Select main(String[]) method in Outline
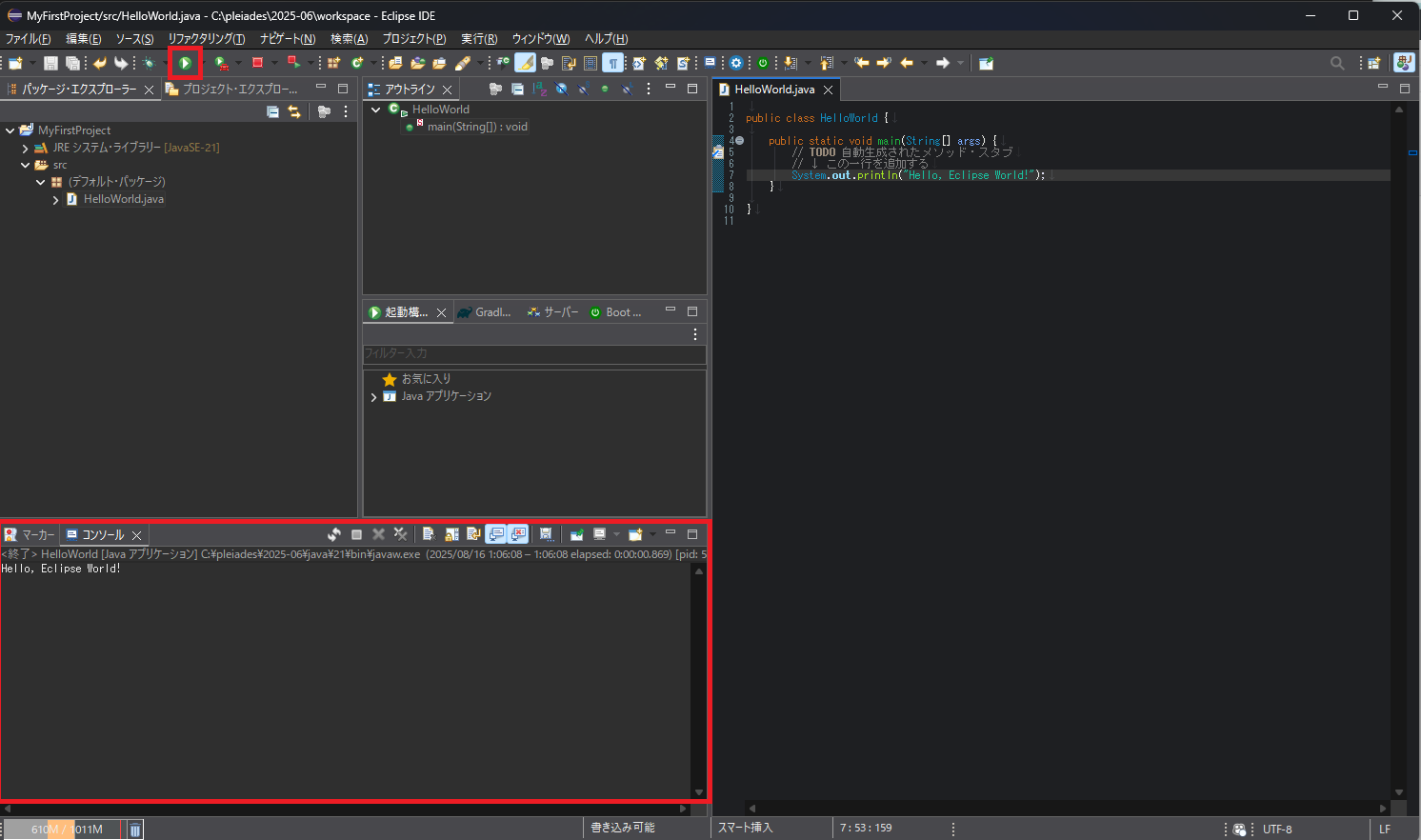This screenshot has height=840, width=1421. click(476, 127)
